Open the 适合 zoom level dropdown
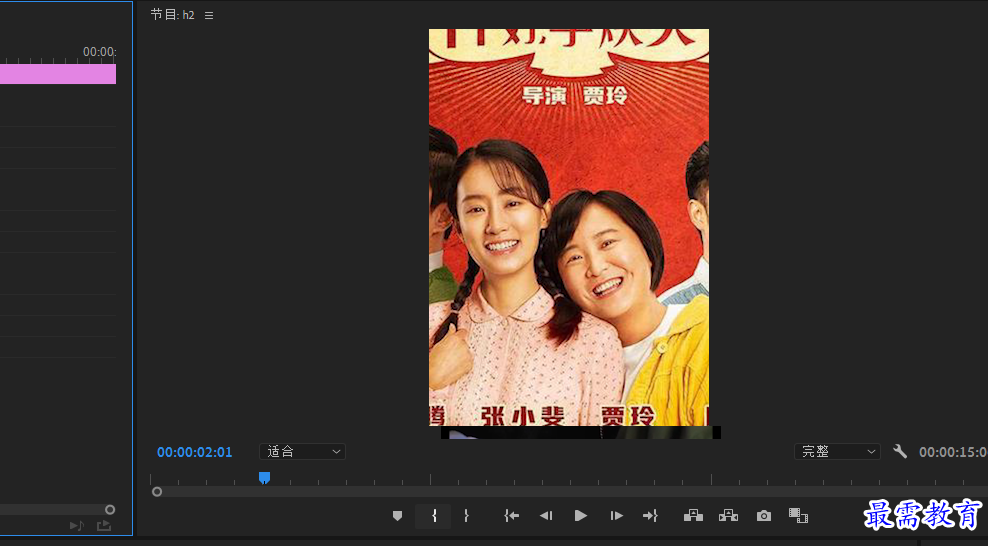Screen dimensions: 988x546 click(302, 452)
